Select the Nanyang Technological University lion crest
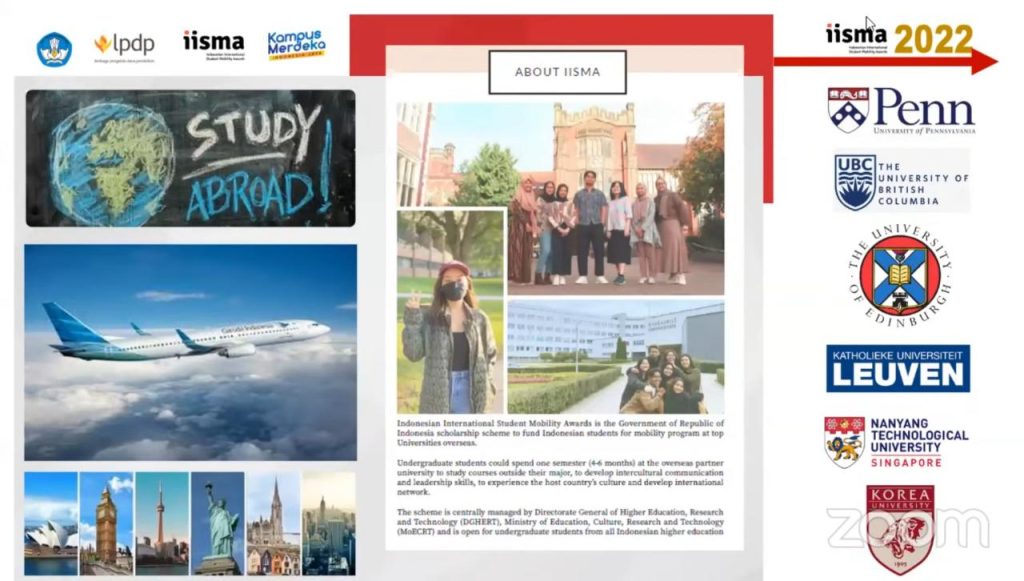This screenshot has width=1024, height=581. (844, 442)
